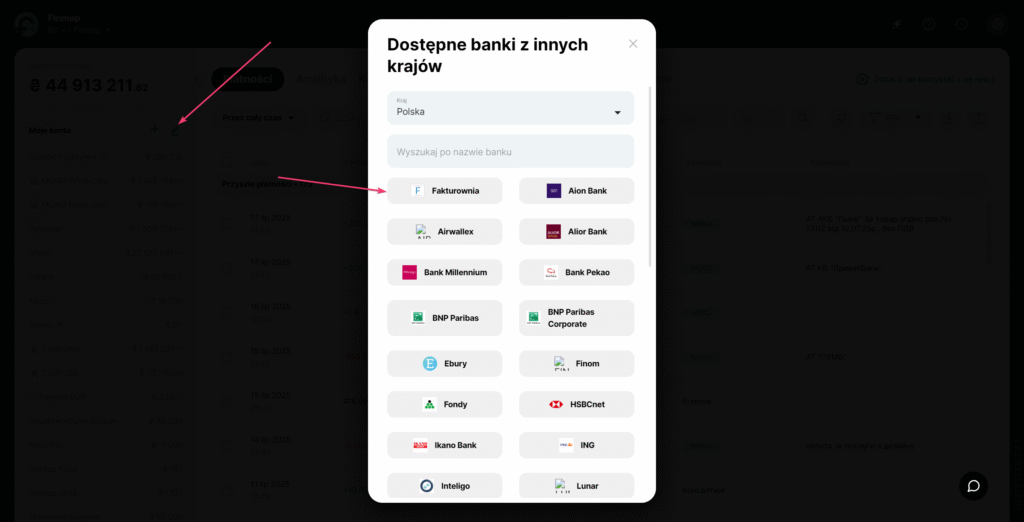Select HSBCnet bank
Image resolution: width=1024 pixels, height=522 pixels.
[577, 404]
